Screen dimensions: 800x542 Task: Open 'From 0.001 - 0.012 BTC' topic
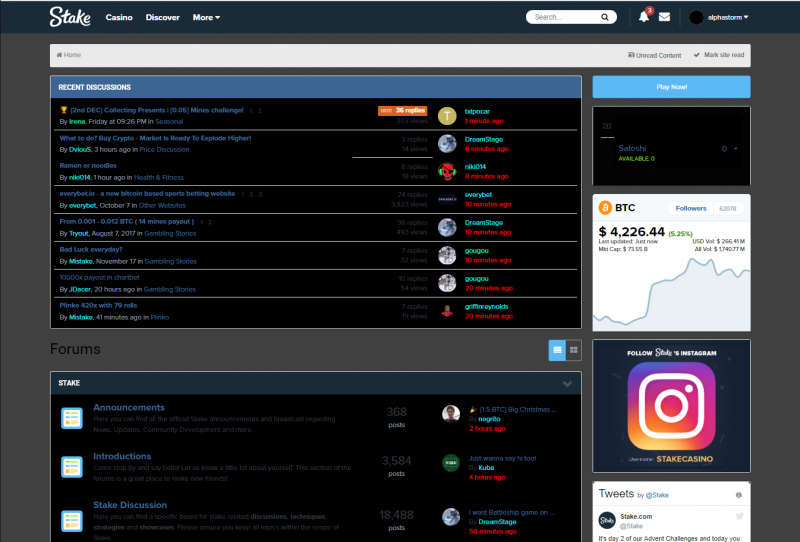click(127, 221)
